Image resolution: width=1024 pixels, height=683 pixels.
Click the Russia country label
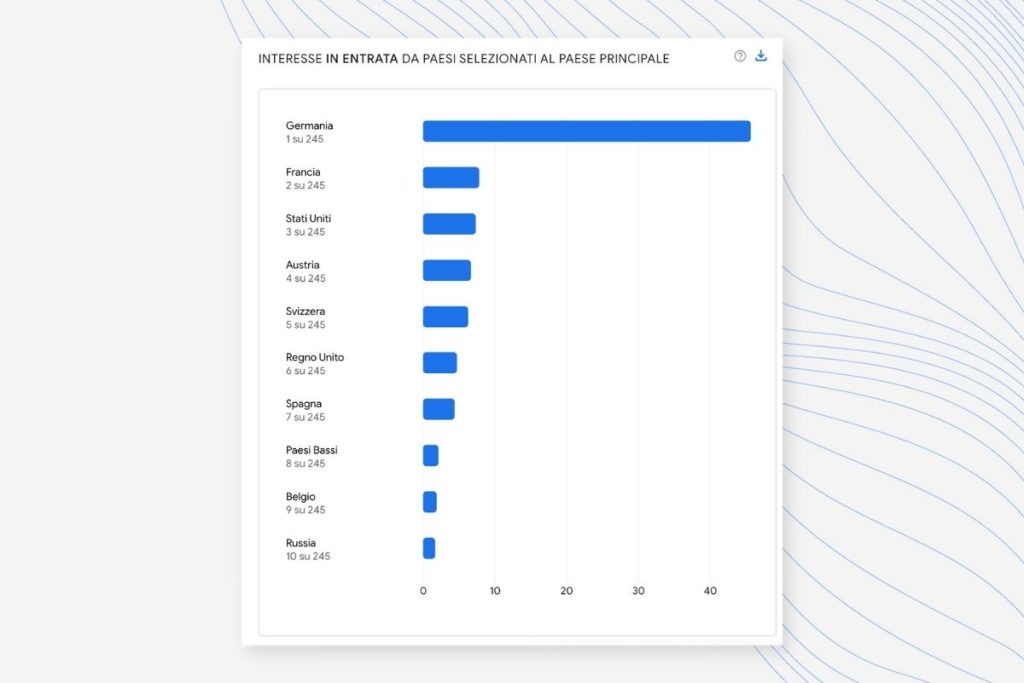point(300,543)
